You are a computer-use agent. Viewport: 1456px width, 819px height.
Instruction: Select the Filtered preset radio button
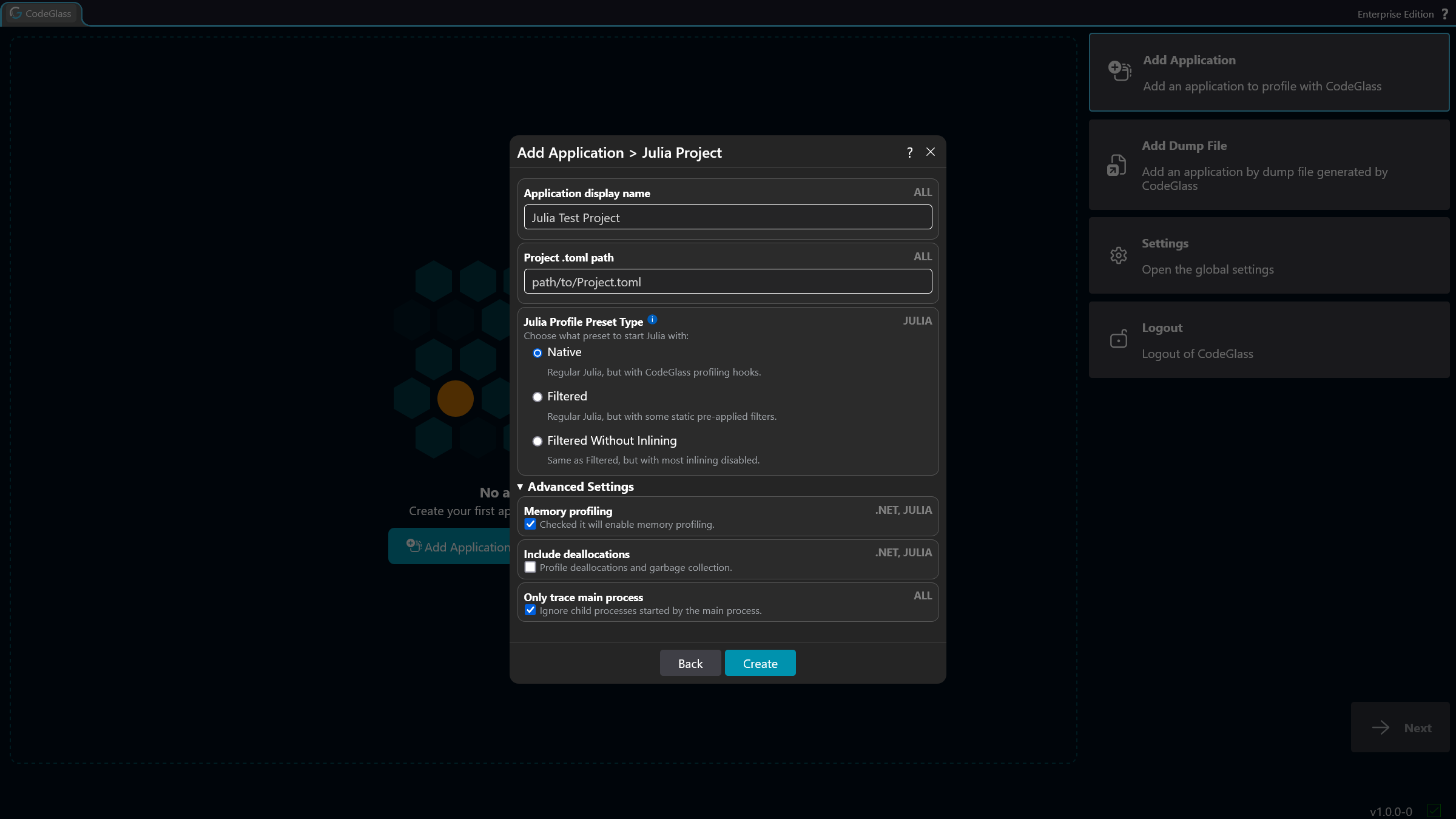[537, 397]
